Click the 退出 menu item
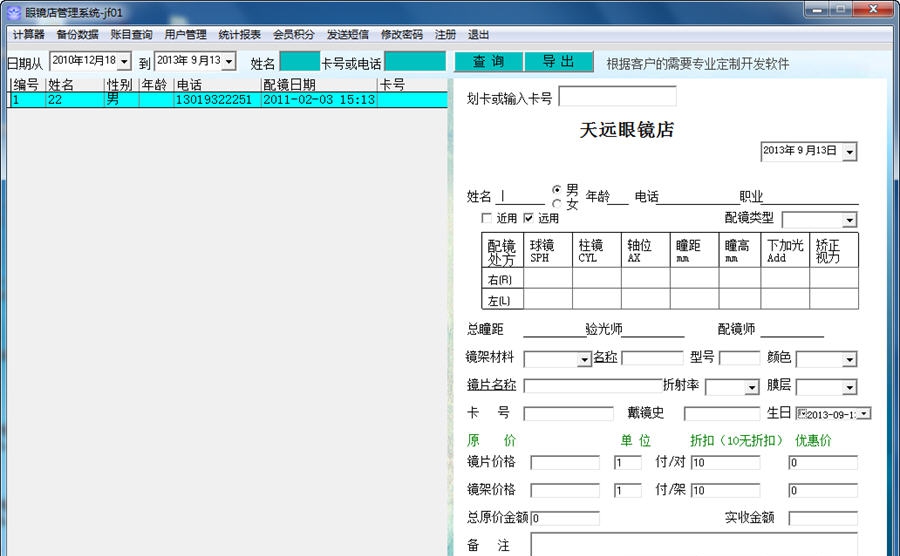The height and width of the screenshot is (556, 900). [x=478, y=34]
